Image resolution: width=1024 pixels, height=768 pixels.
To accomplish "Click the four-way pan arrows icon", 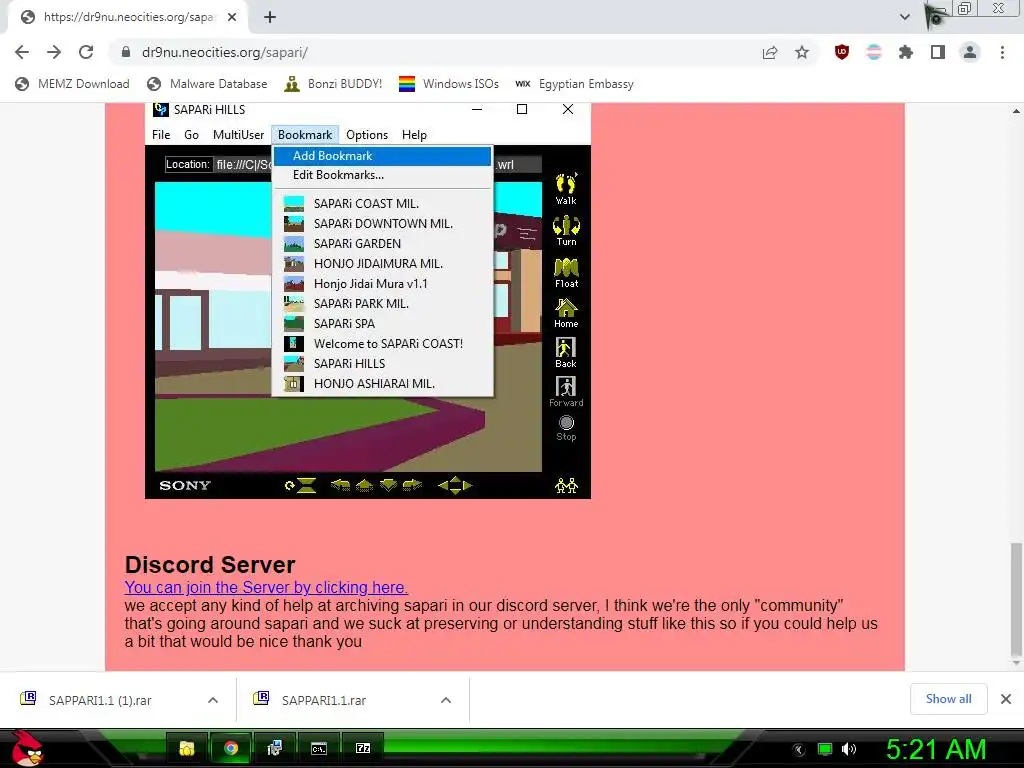I will pyautogui.click(x=455, y=485).
